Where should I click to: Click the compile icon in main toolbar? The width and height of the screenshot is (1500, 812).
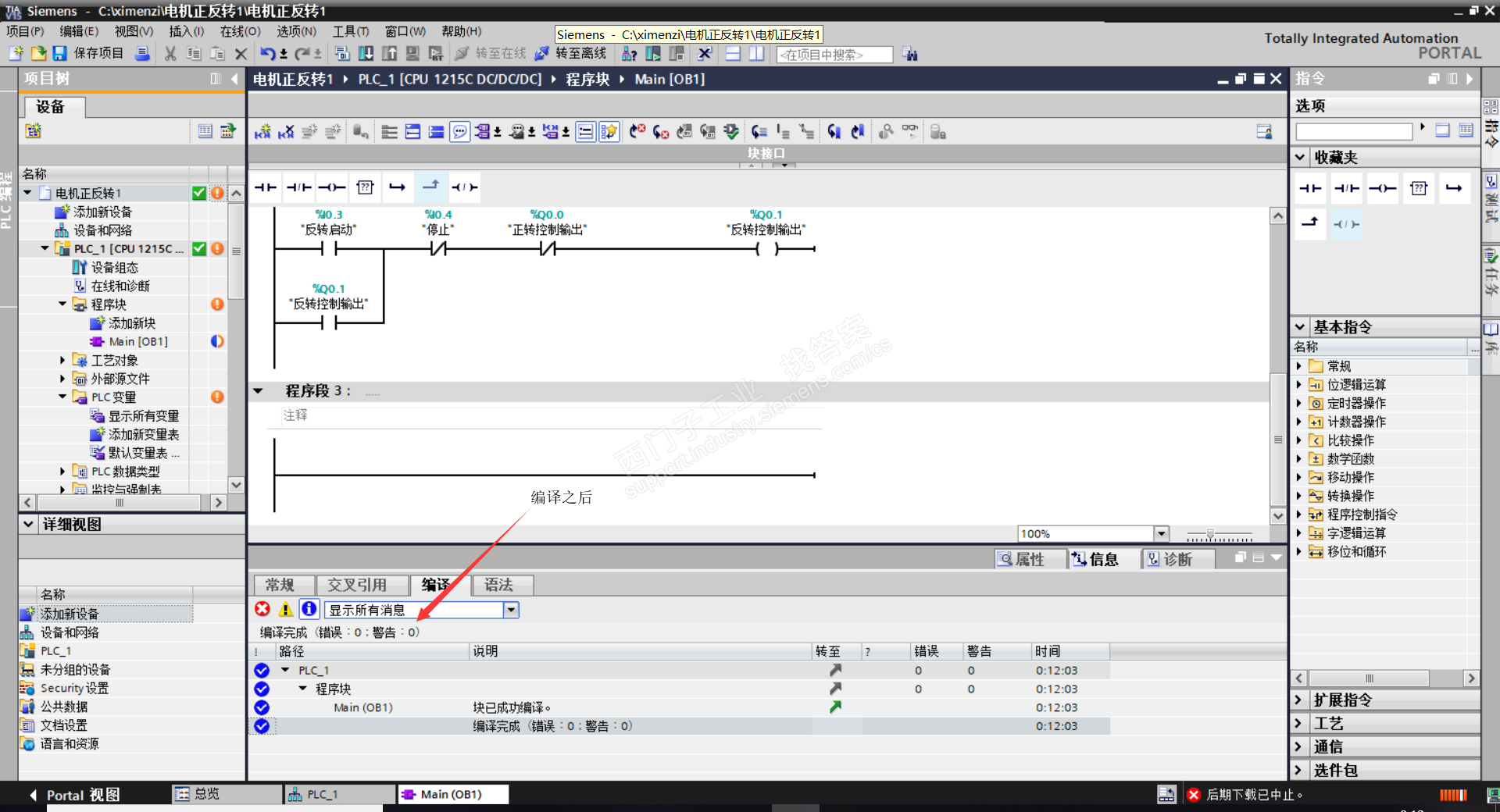(342, 54)
